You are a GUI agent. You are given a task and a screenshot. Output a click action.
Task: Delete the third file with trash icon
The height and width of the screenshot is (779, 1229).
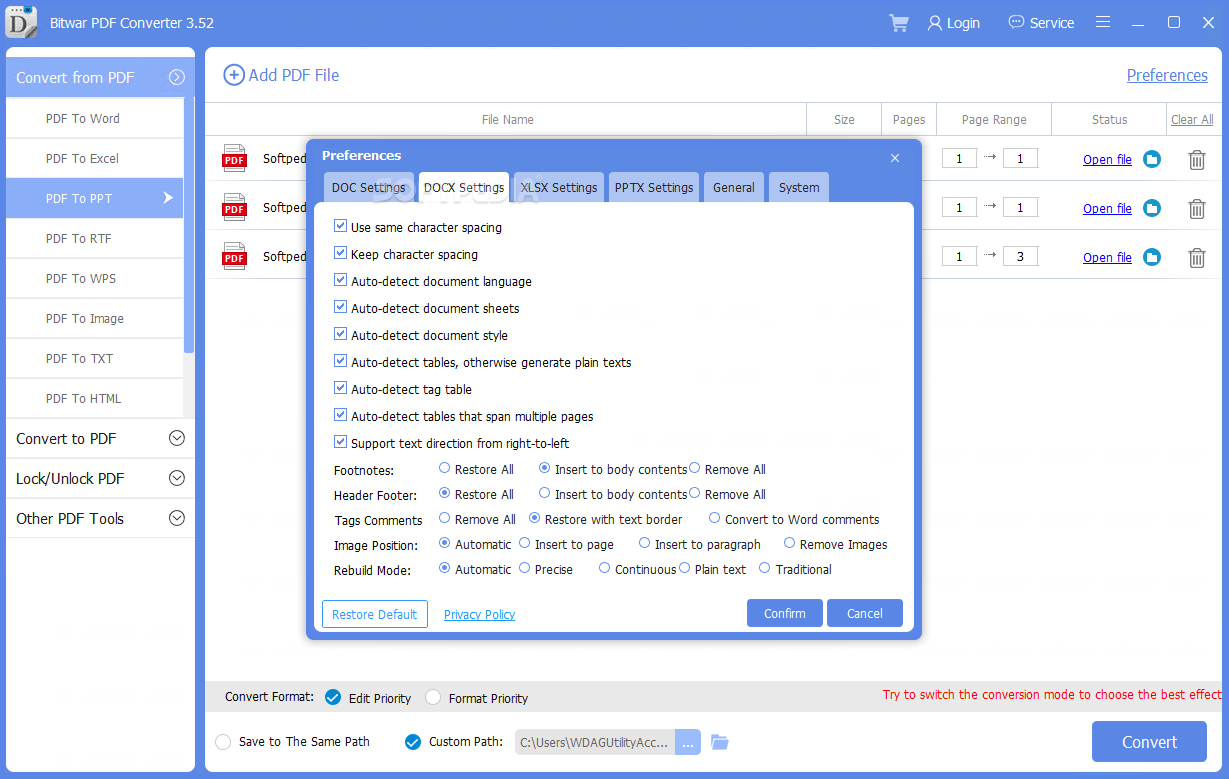point(1196,257)
